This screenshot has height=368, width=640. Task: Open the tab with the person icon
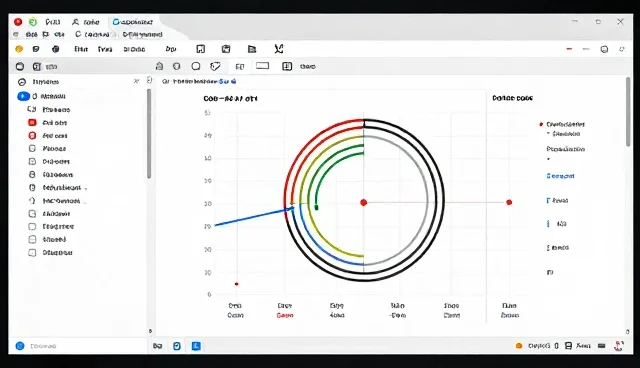[86, 22]
